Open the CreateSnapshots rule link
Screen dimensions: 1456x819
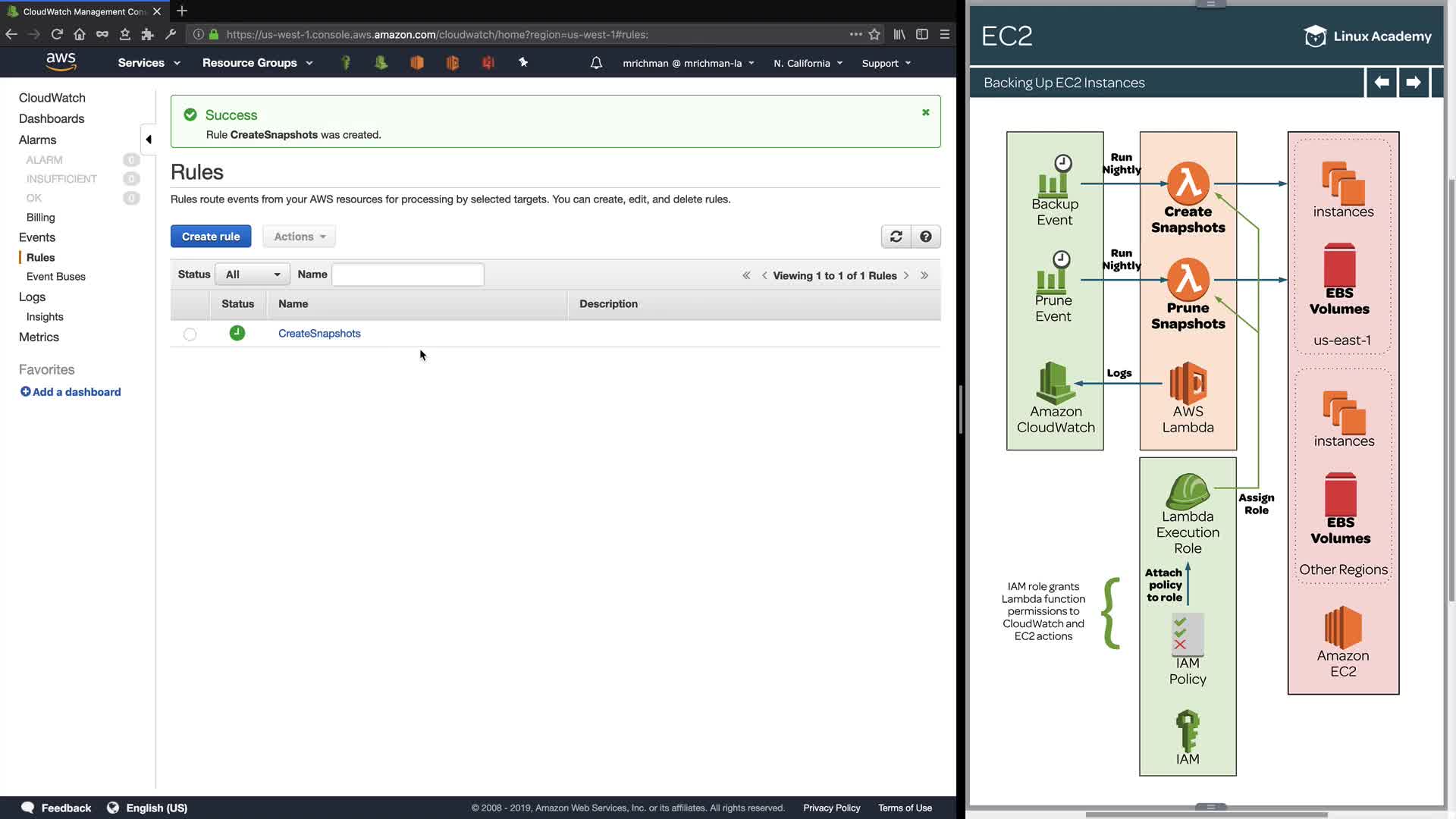click(319, 334)
